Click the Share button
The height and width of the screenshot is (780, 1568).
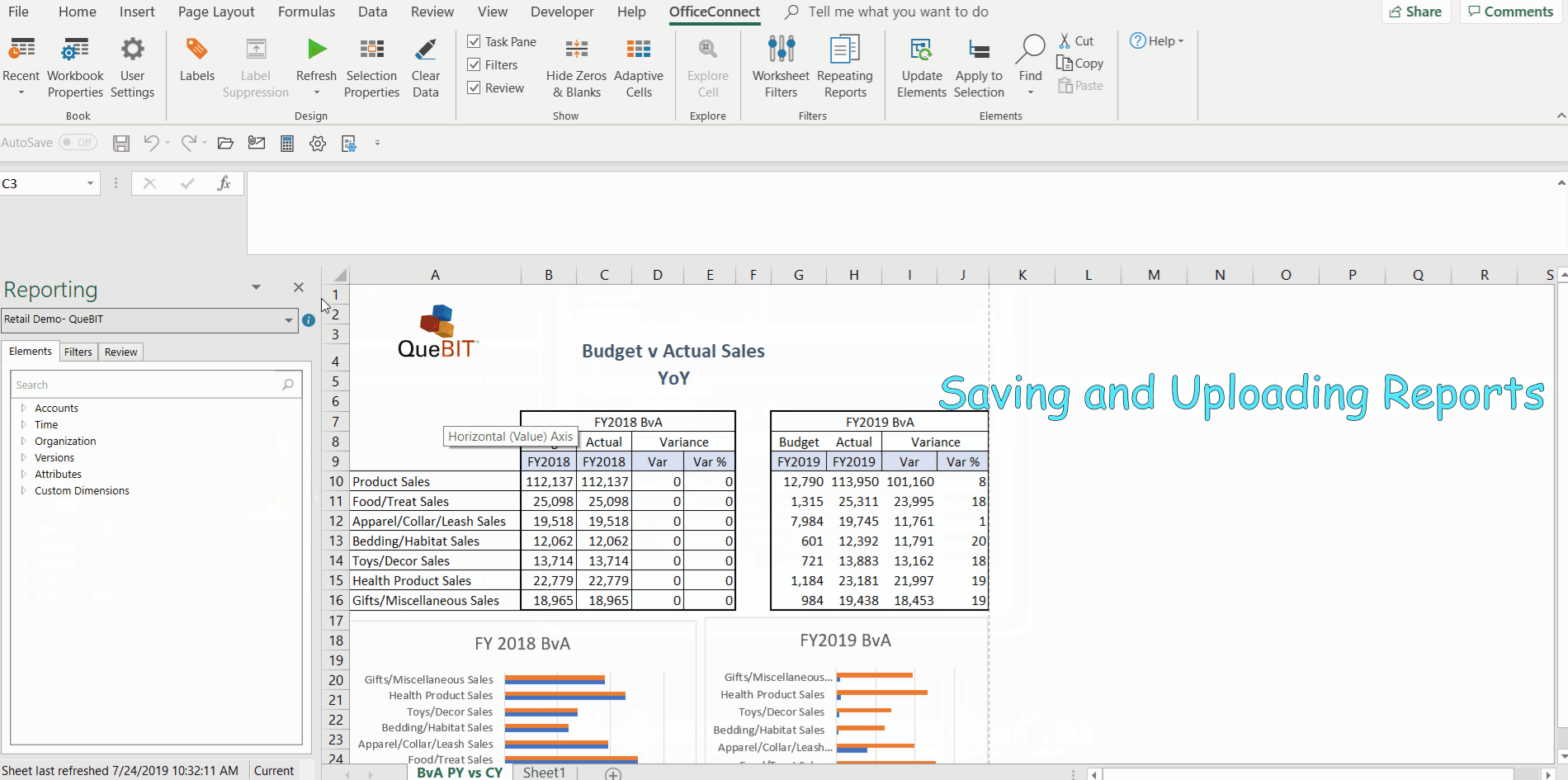1415,12
